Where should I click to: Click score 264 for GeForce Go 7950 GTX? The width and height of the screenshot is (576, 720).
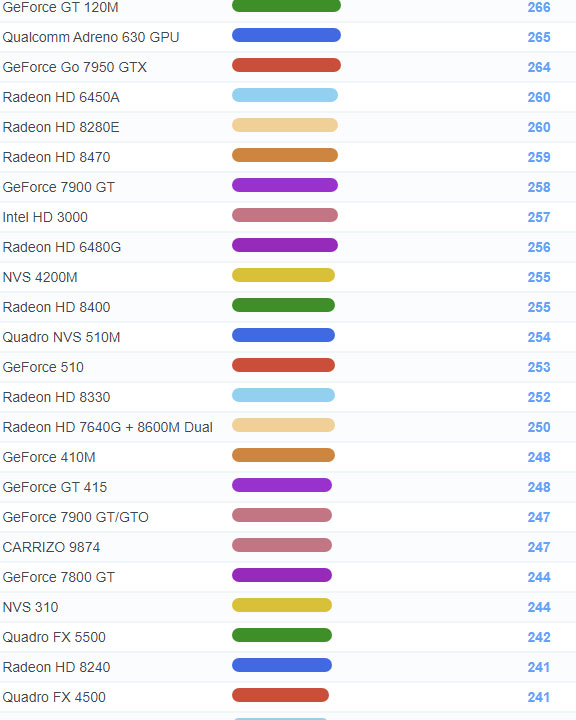point(539,67)
